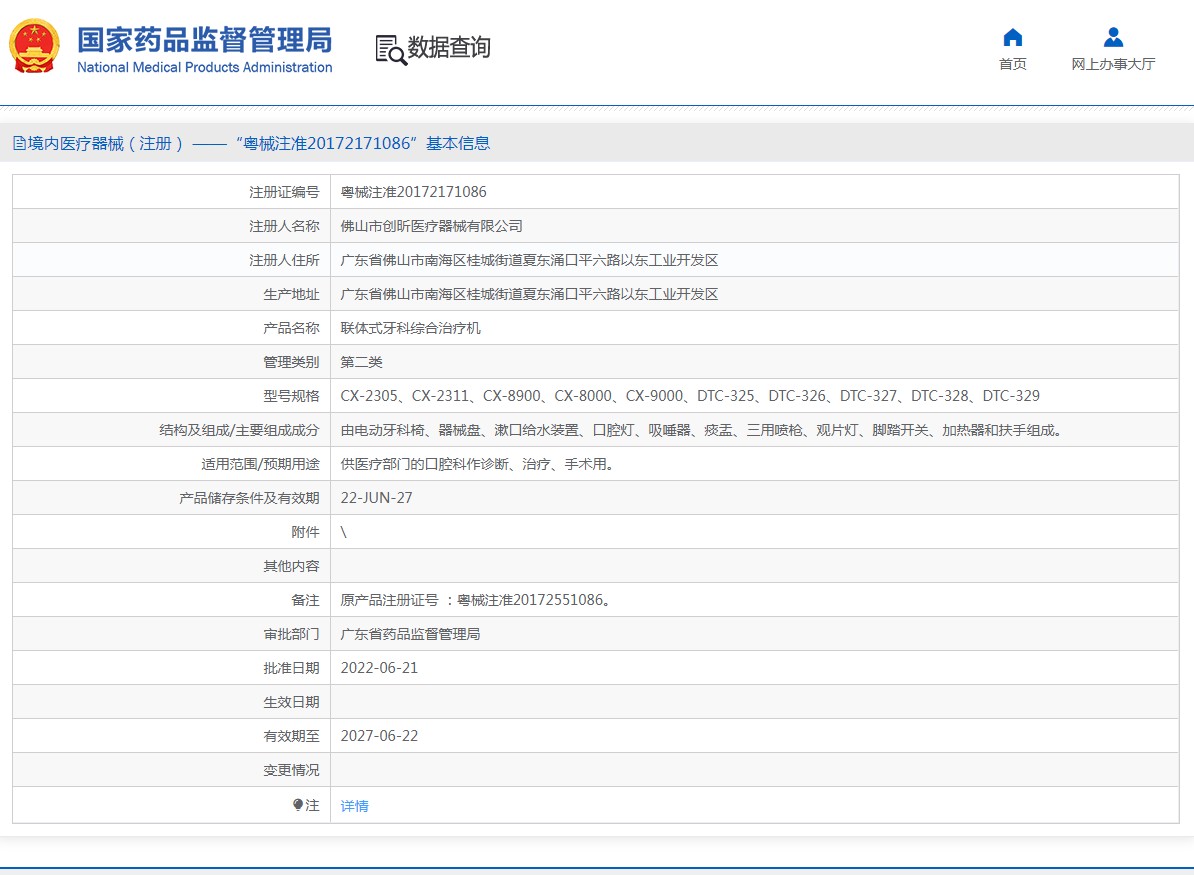Click the 数据查询 heading text
1194x875 pixels.
click(449, 47)
